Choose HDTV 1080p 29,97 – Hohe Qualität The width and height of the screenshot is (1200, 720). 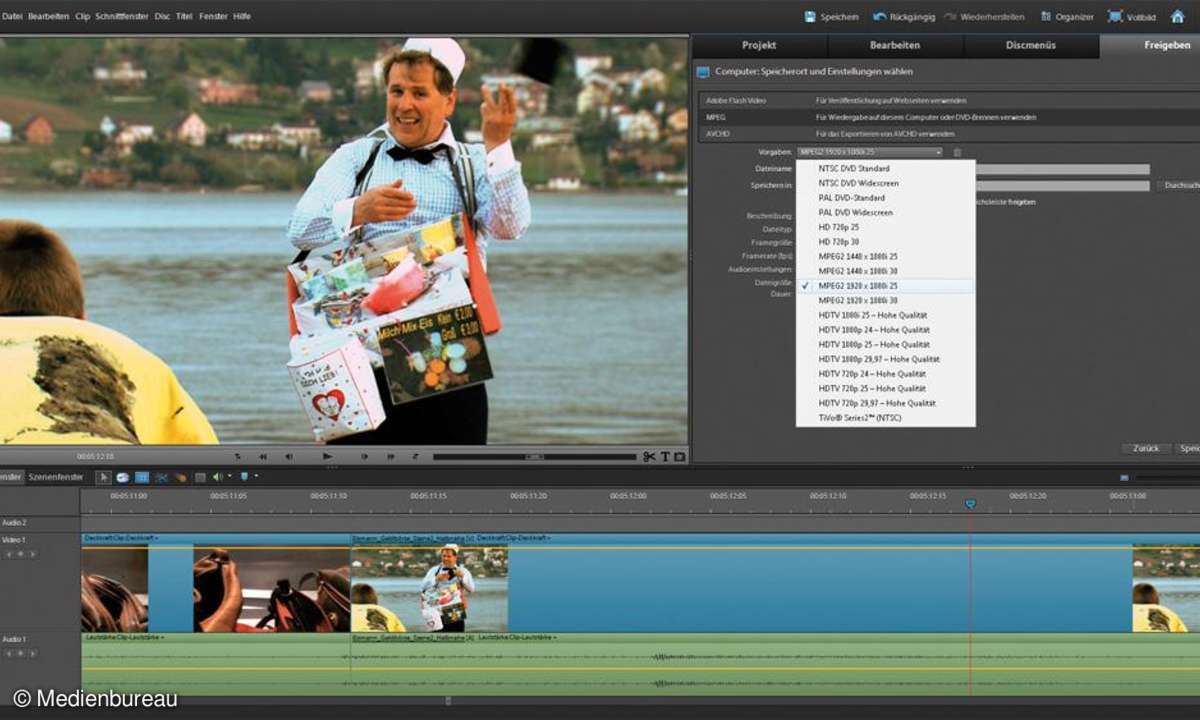tap(885, 359)
